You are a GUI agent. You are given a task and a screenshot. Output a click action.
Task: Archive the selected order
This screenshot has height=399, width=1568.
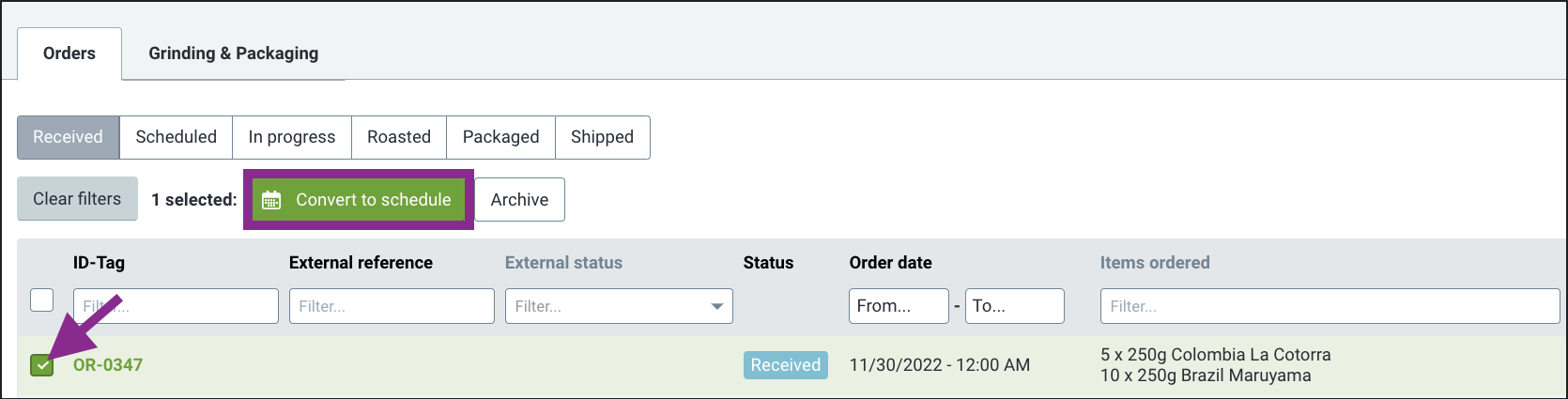click(520, 199)
